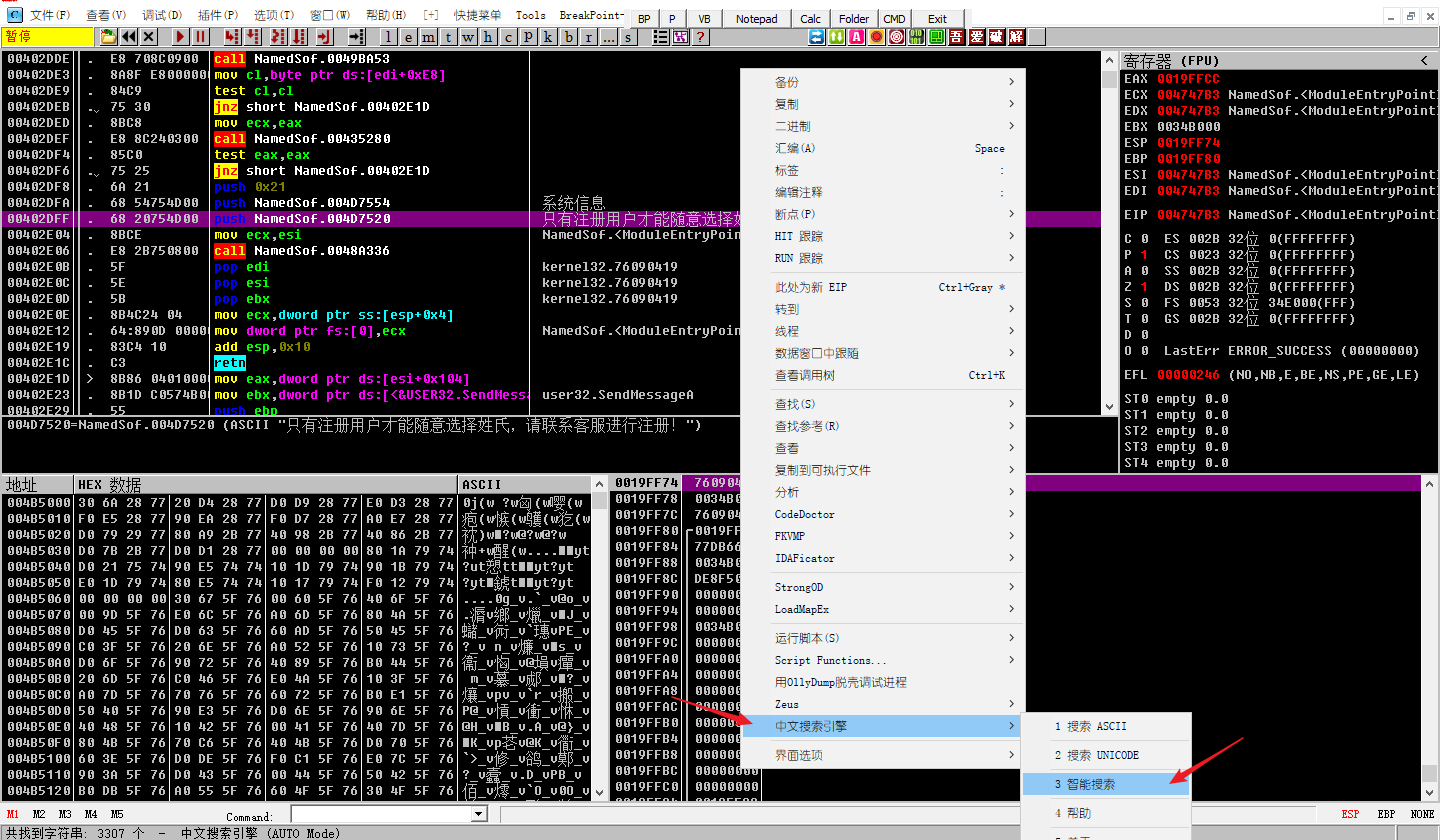Click the Folder shortcut button
The image size is (1440, 840).
point(854,19)
